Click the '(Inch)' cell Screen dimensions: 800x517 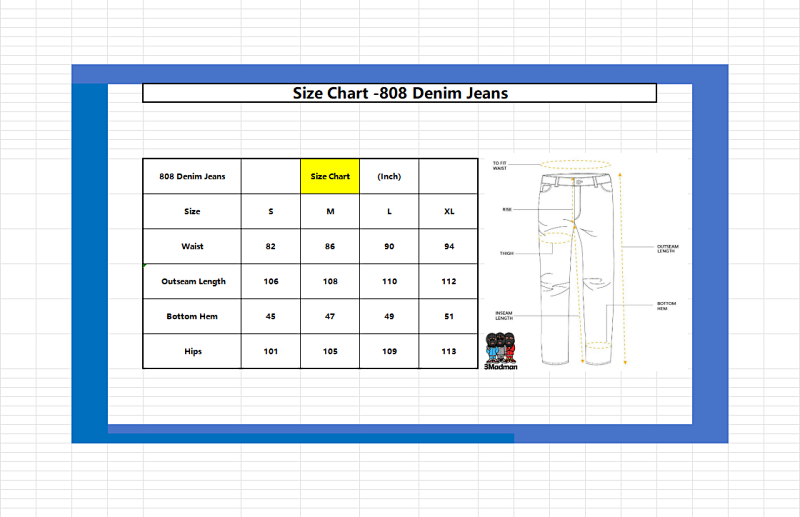(389, 176)
